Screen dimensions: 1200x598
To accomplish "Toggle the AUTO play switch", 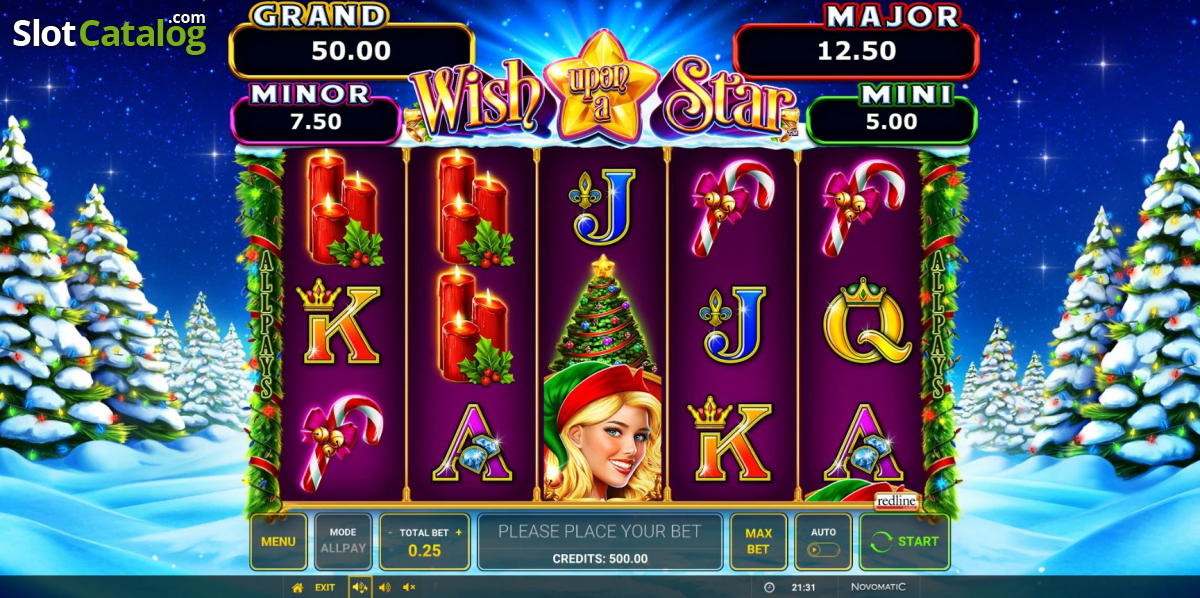I will [x=823, y=551].
